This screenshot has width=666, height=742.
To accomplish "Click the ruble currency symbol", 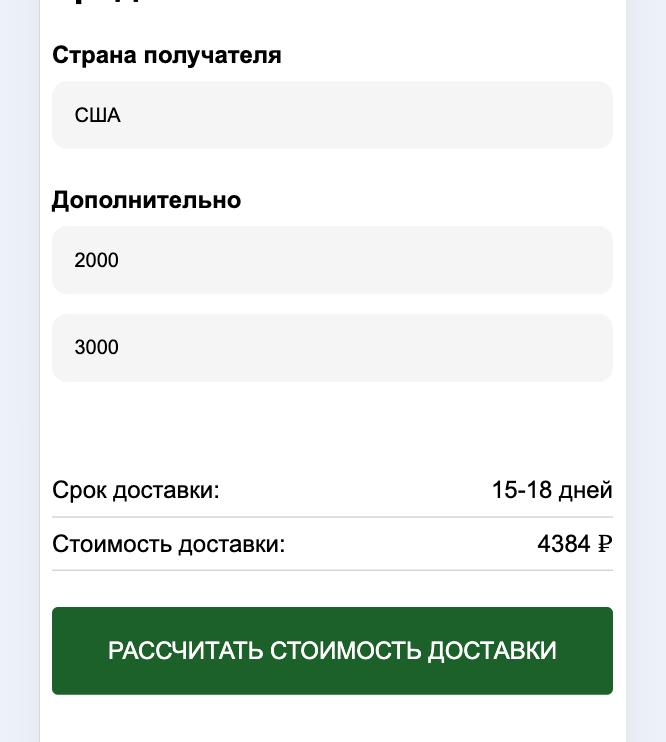I will (x=605, y=544).
